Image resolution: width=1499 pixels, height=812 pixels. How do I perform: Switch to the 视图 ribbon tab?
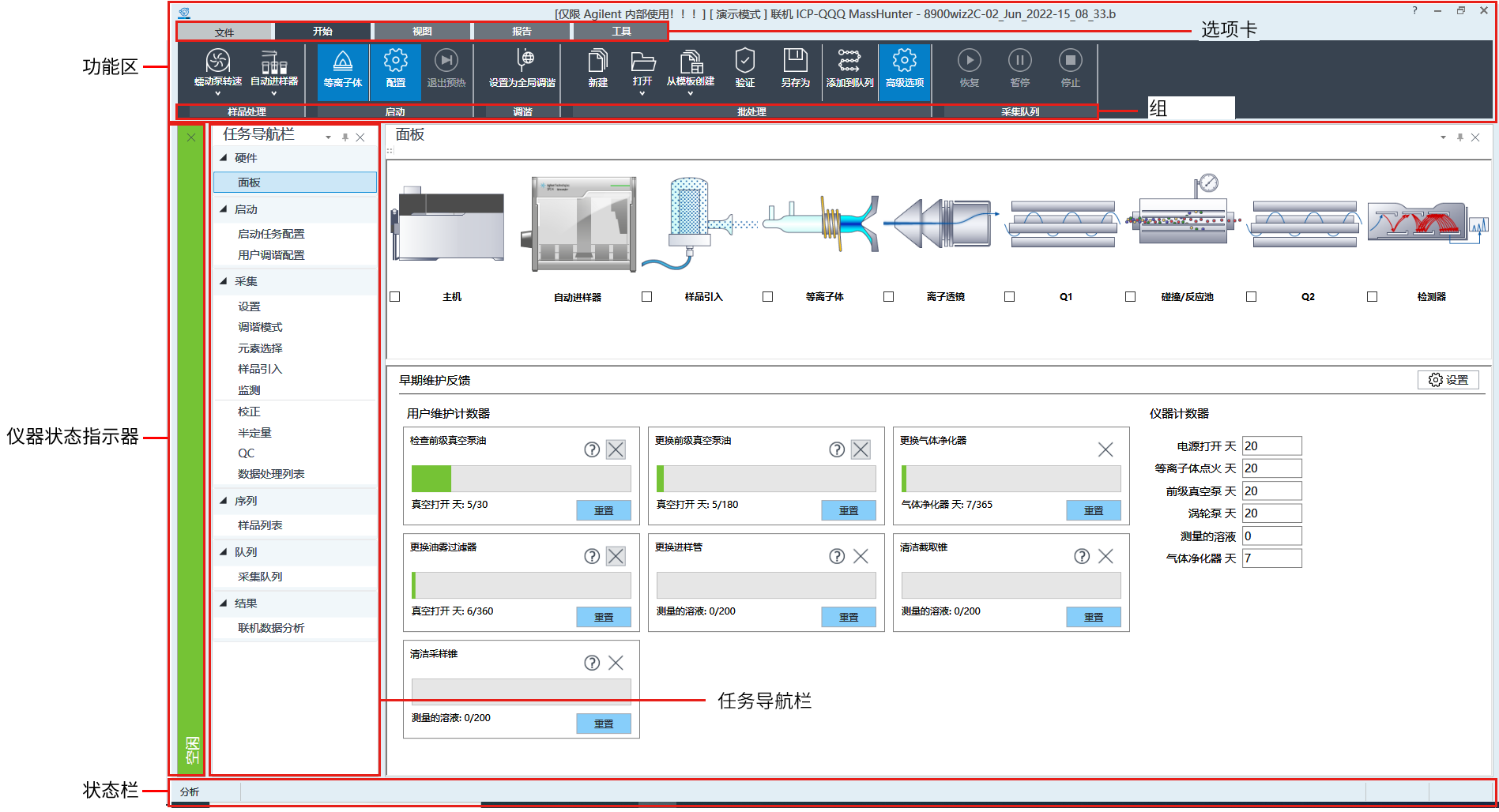click(x=422, y=32)
